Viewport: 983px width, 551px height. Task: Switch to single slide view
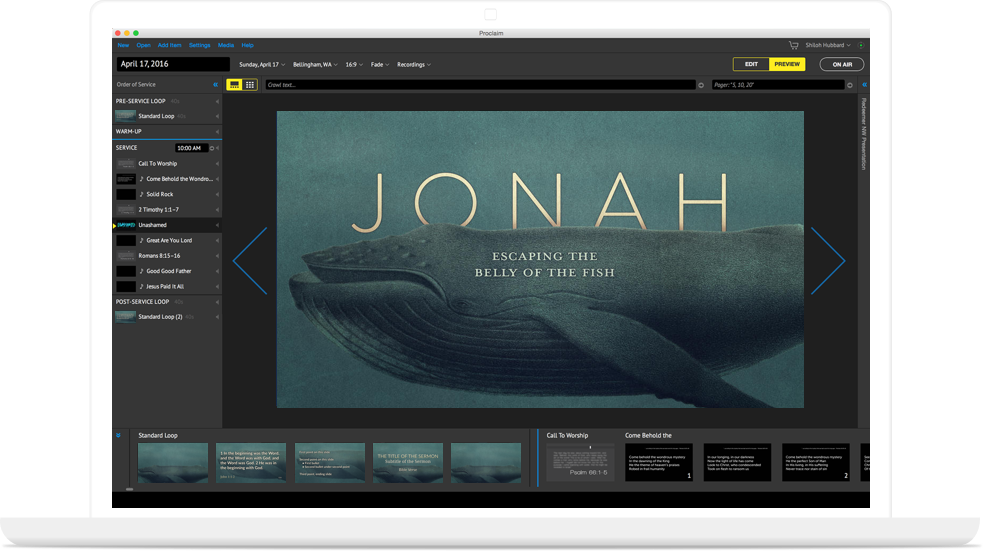pos(234,85)
